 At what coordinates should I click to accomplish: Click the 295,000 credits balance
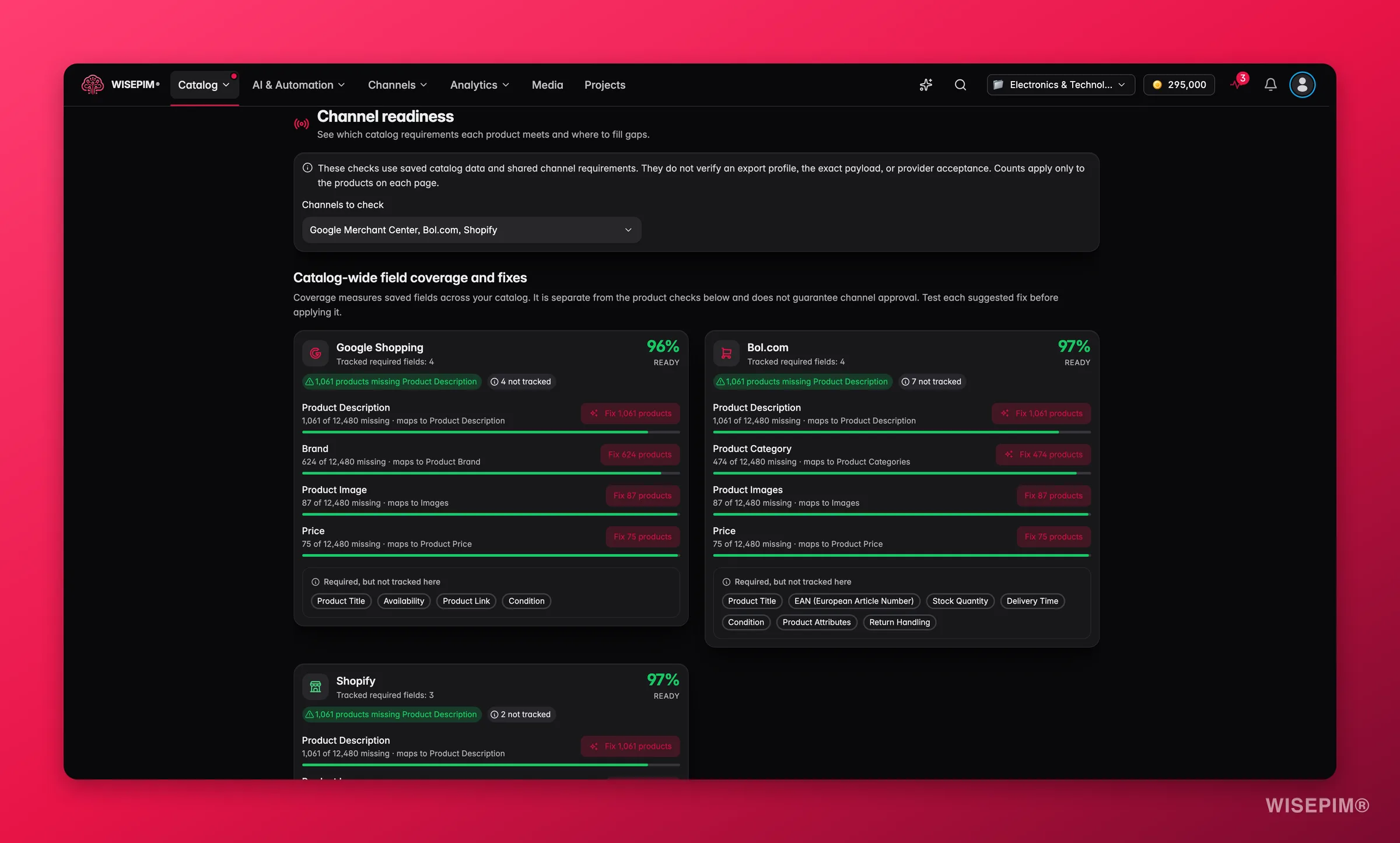point(1179,85)
